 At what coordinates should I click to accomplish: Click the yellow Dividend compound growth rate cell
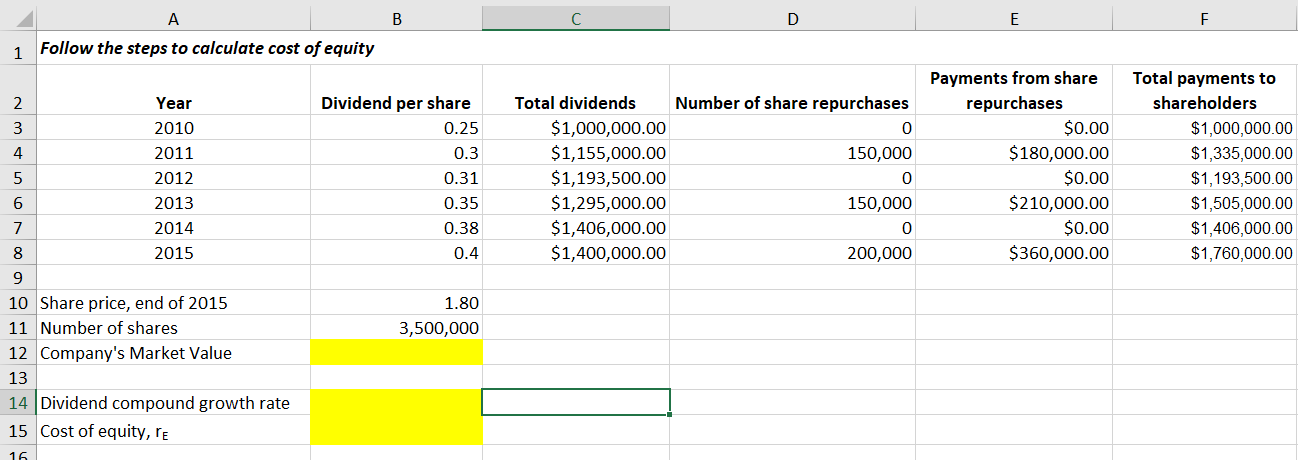click(396, 403)
